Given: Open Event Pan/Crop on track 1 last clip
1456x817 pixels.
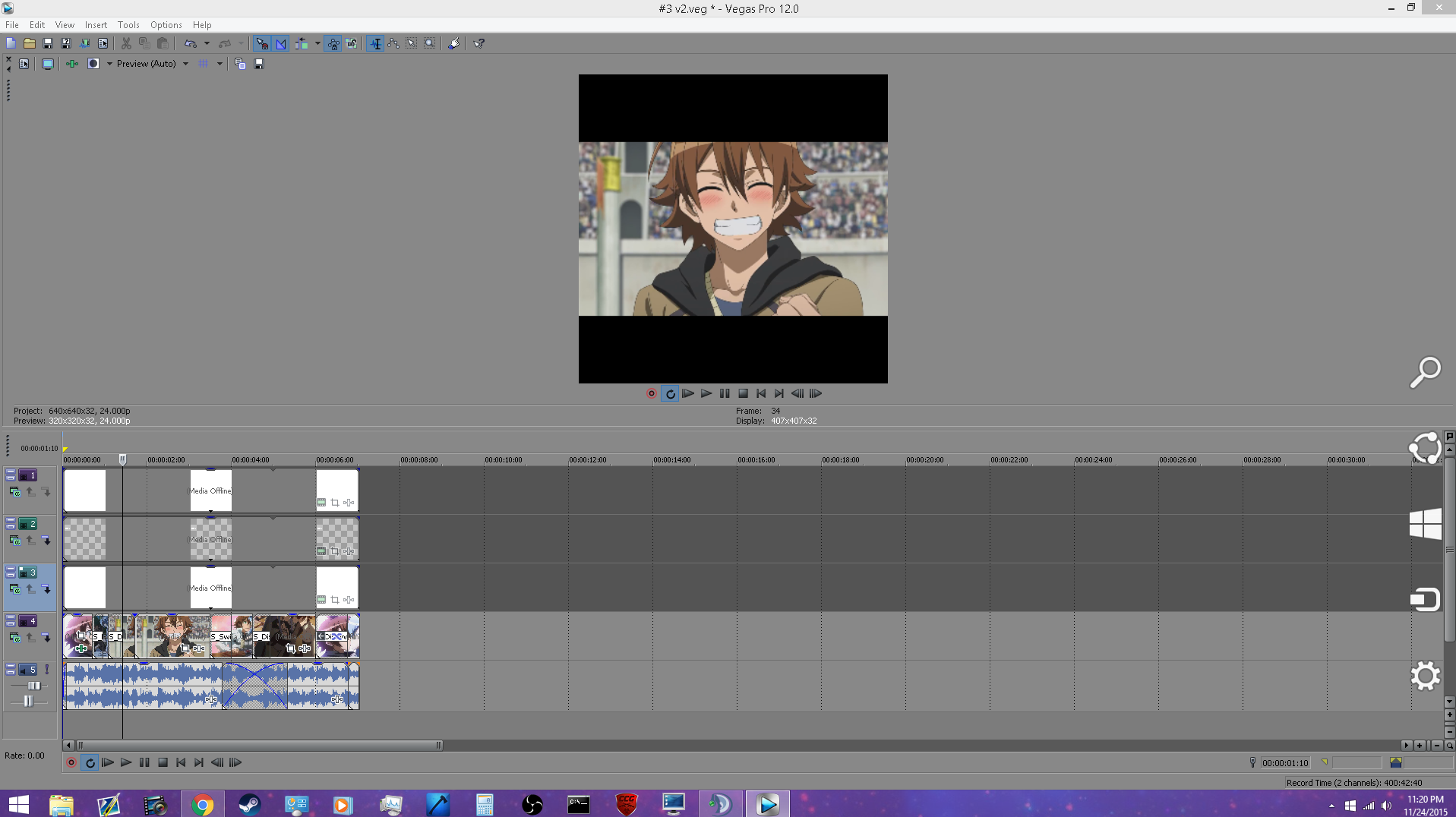Looking at the screenshot, I should 335,503.
